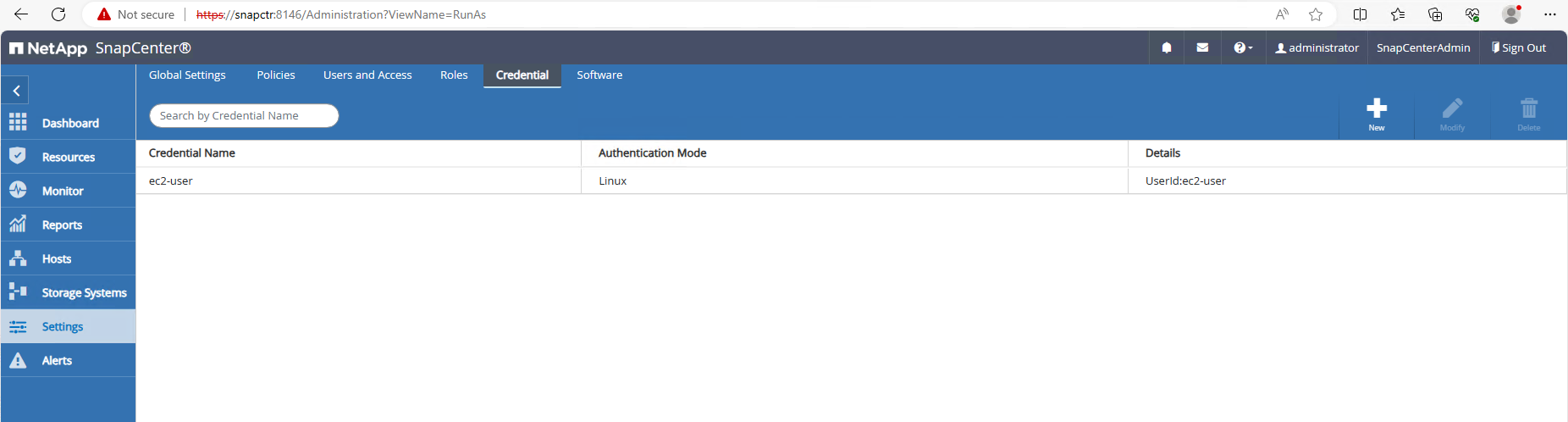Click the browser address bar URL

point(341,14)
